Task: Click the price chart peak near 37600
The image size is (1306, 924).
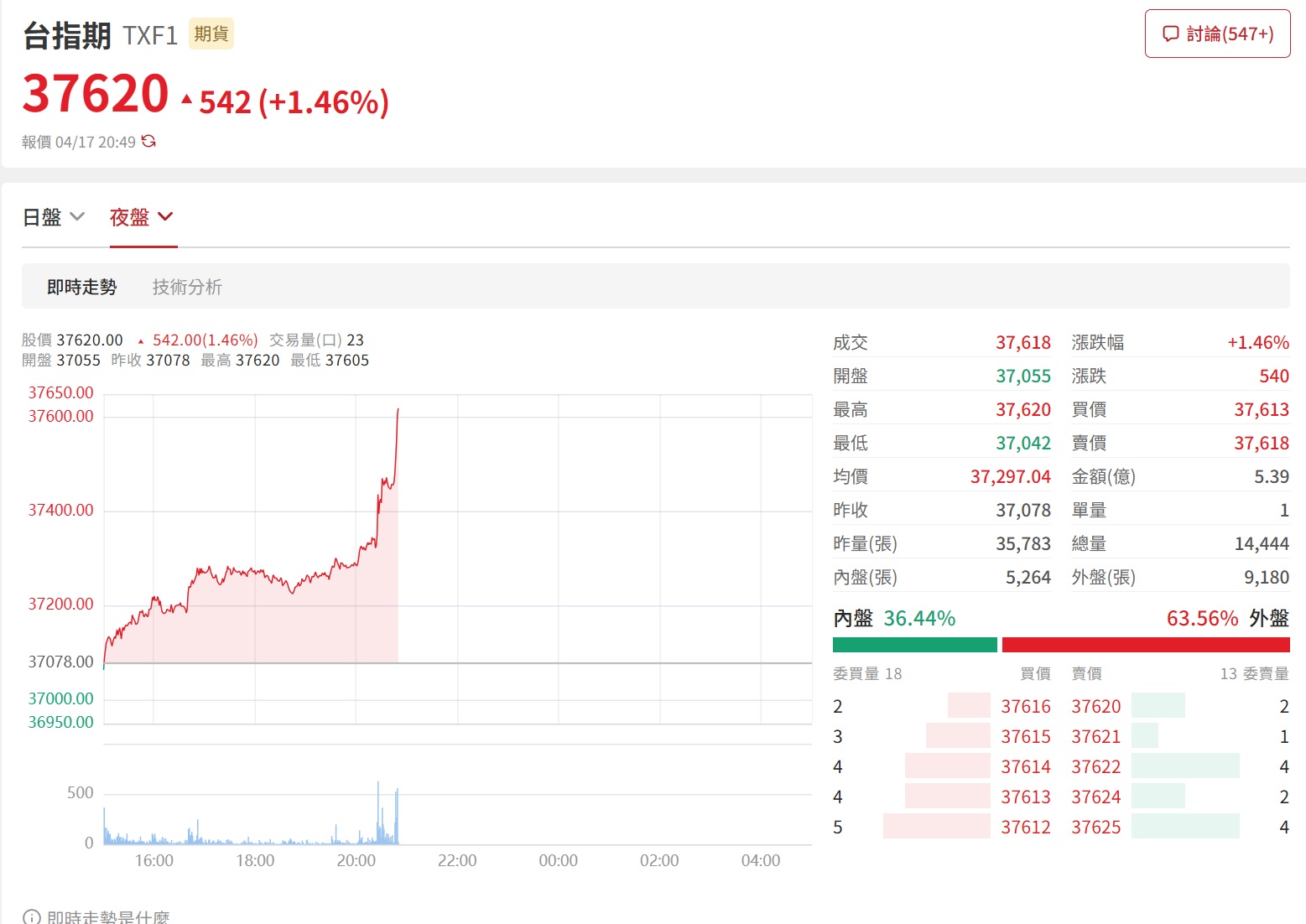Action: click(x=398, y=410)
